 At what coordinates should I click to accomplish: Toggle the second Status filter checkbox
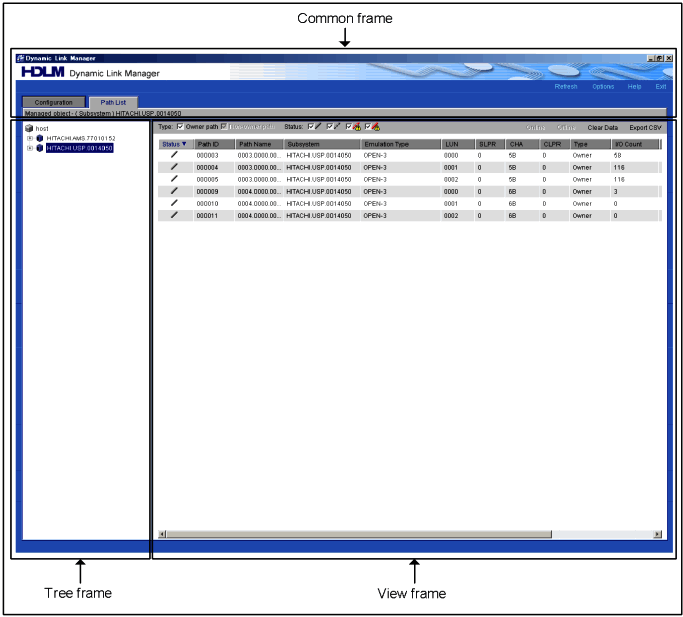click(330, 127)
